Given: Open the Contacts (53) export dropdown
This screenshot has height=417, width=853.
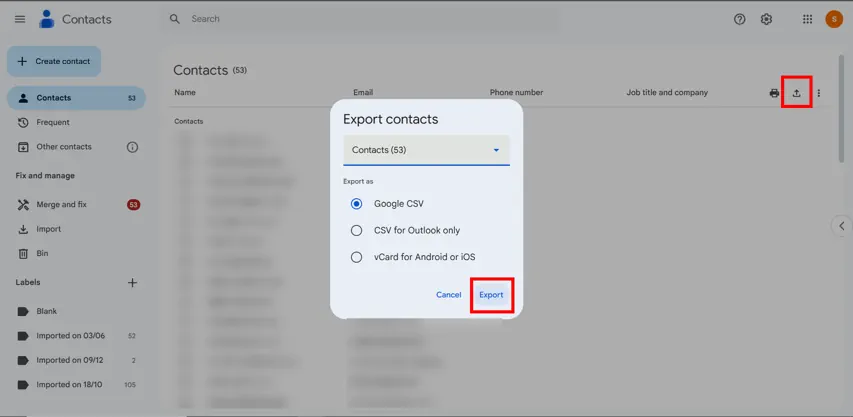Looking at the screenshot, I should click(x=426, y=150).
